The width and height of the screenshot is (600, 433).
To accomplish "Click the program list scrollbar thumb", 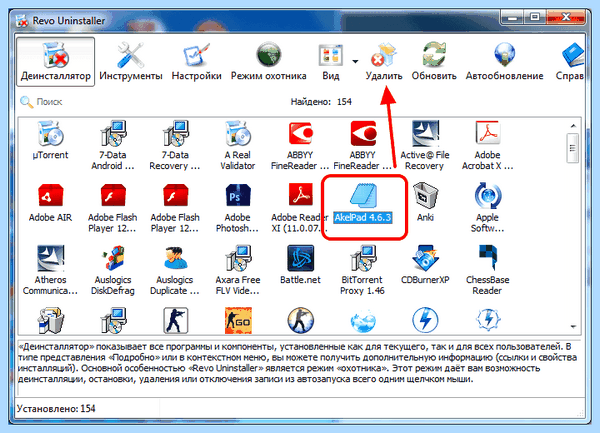I will click(x=572, y=148).
